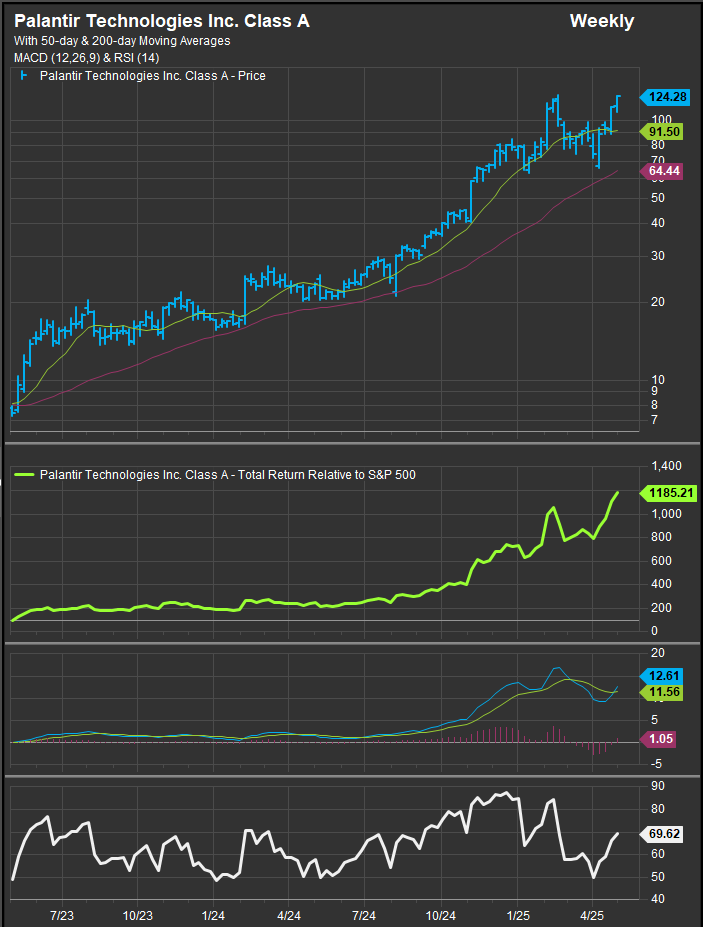Image resolution: width=703 pixels, height=927 pixels.
Task: Click the Weekly timeframe label
Action: (602, 21)
